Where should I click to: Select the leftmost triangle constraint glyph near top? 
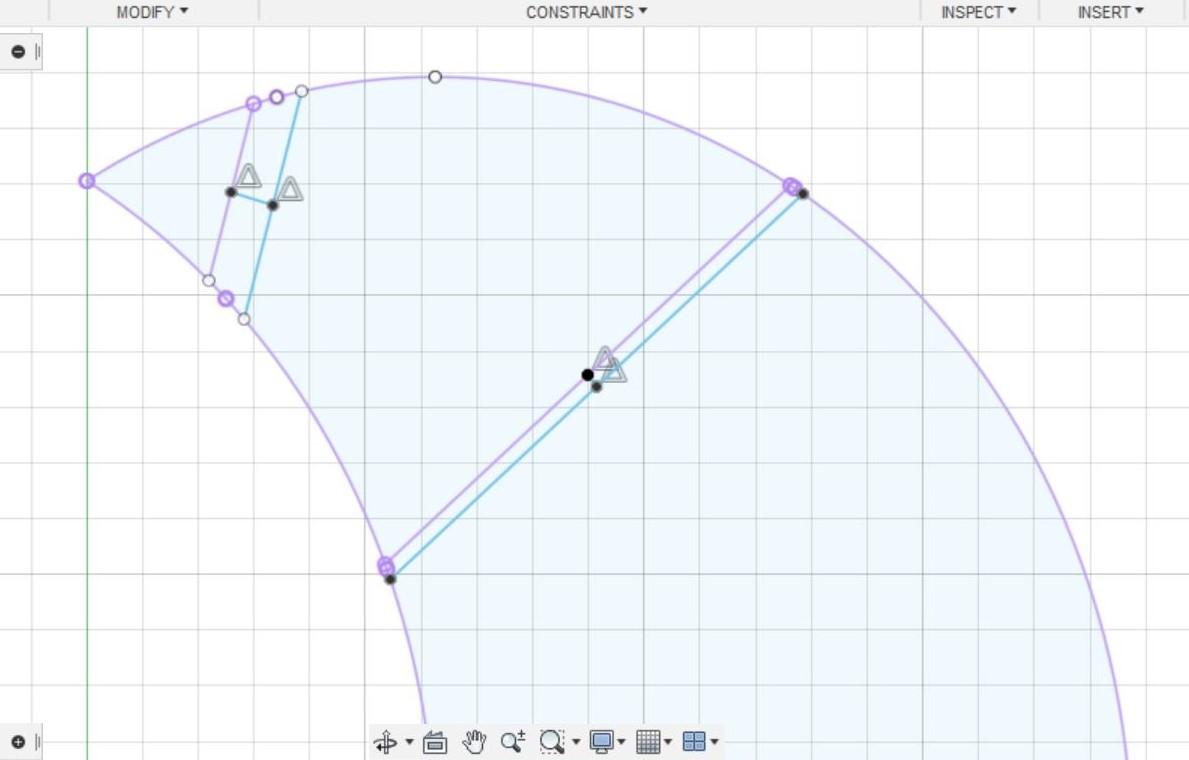click(x=247, y=177)
